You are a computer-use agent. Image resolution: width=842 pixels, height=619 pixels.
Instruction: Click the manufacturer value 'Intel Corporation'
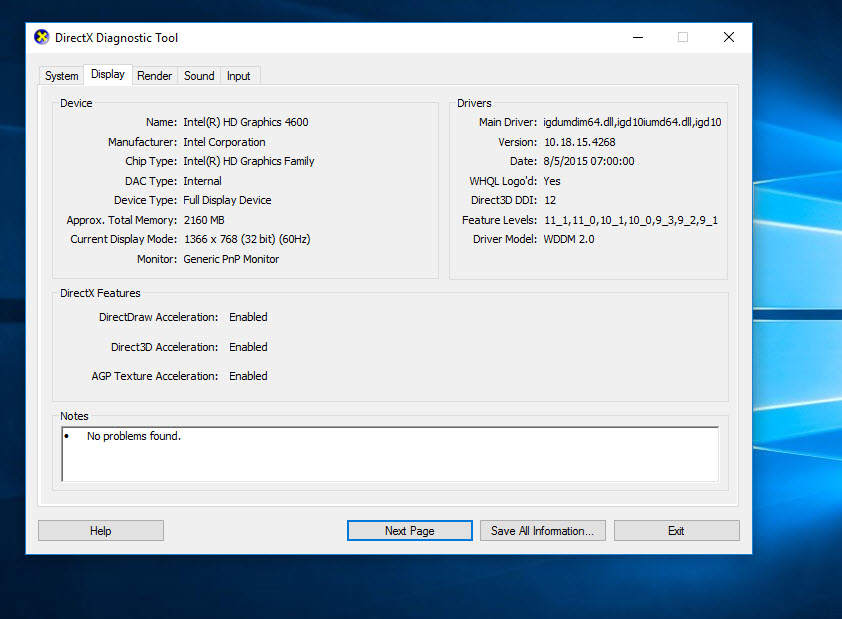tap(224, 142)
